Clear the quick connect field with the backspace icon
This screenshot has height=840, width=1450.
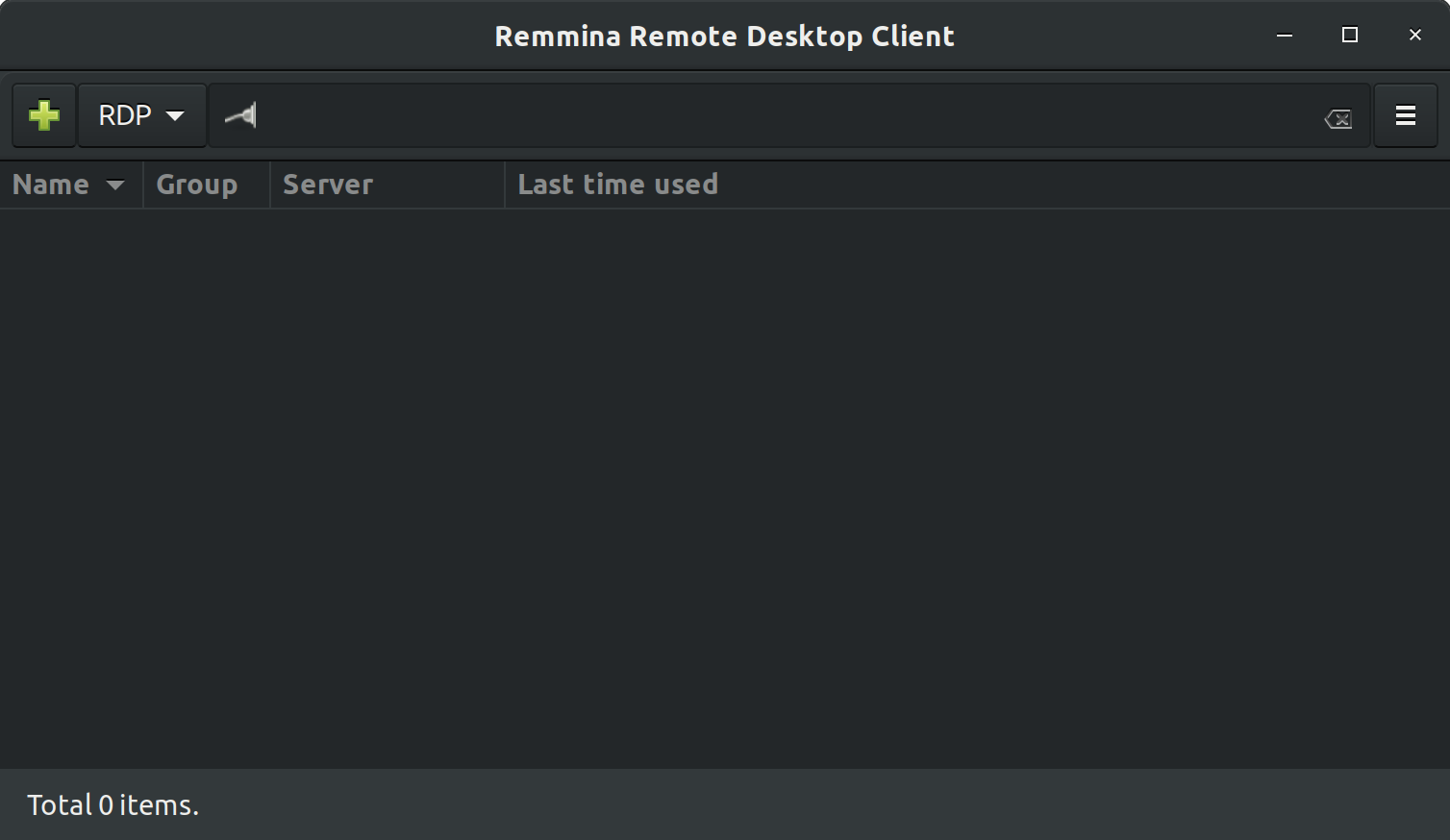tap(1338, 118)
